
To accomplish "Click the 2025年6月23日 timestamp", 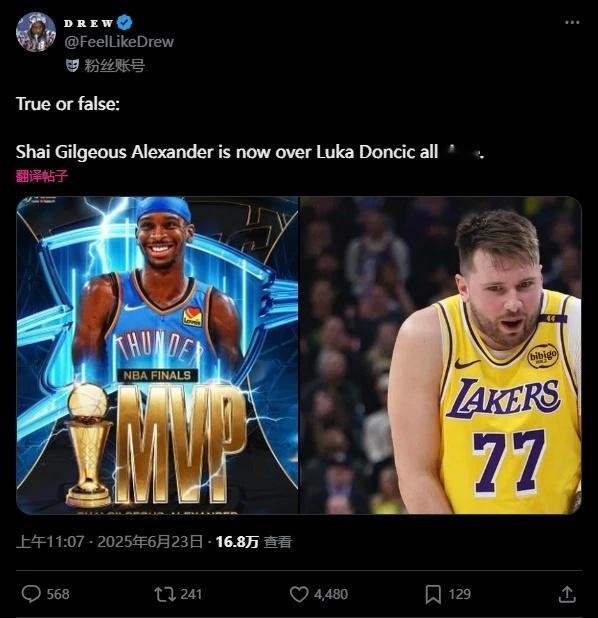I will coord(150,542).
